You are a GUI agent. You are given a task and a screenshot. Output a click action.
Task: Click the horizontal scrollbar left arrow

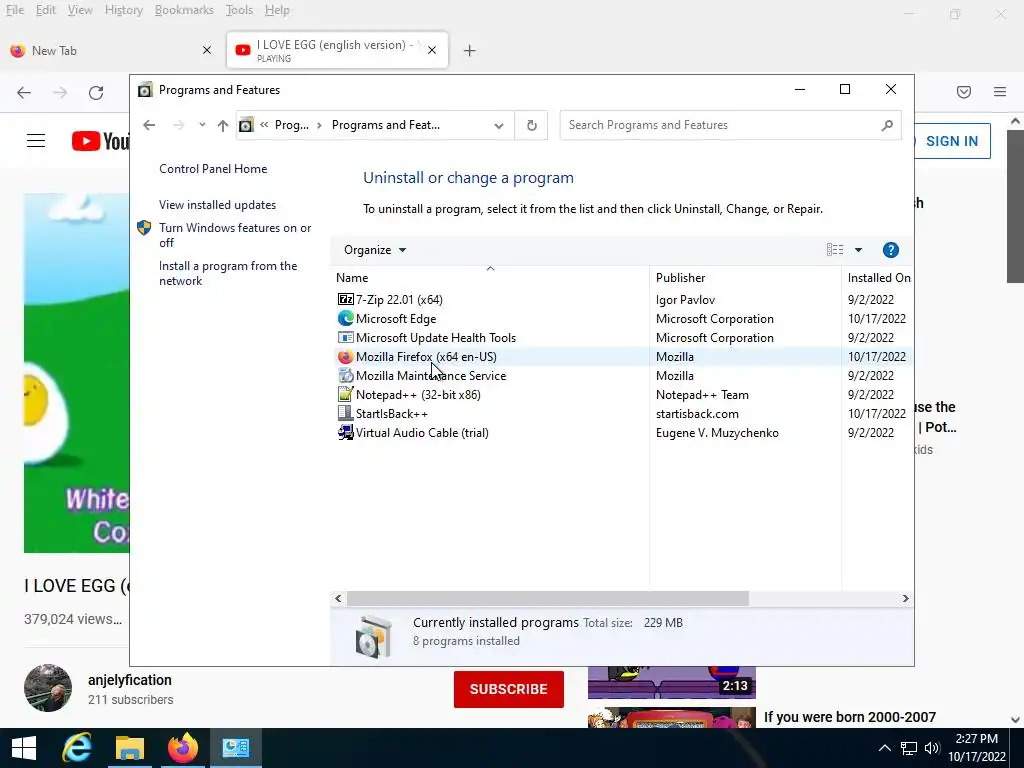[338, 598]
